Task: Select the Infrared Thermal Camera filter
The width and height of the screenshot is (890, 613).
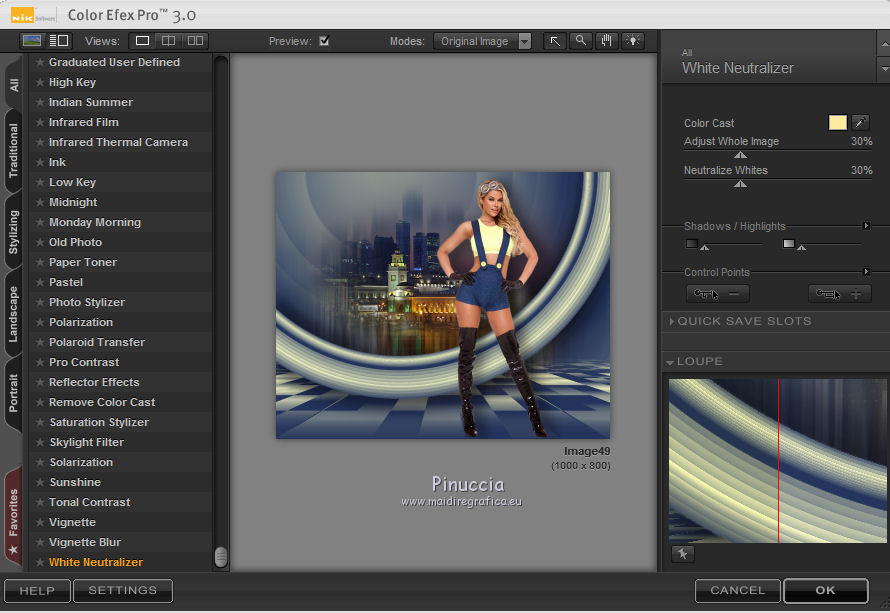Action: (x=121, y=142)
